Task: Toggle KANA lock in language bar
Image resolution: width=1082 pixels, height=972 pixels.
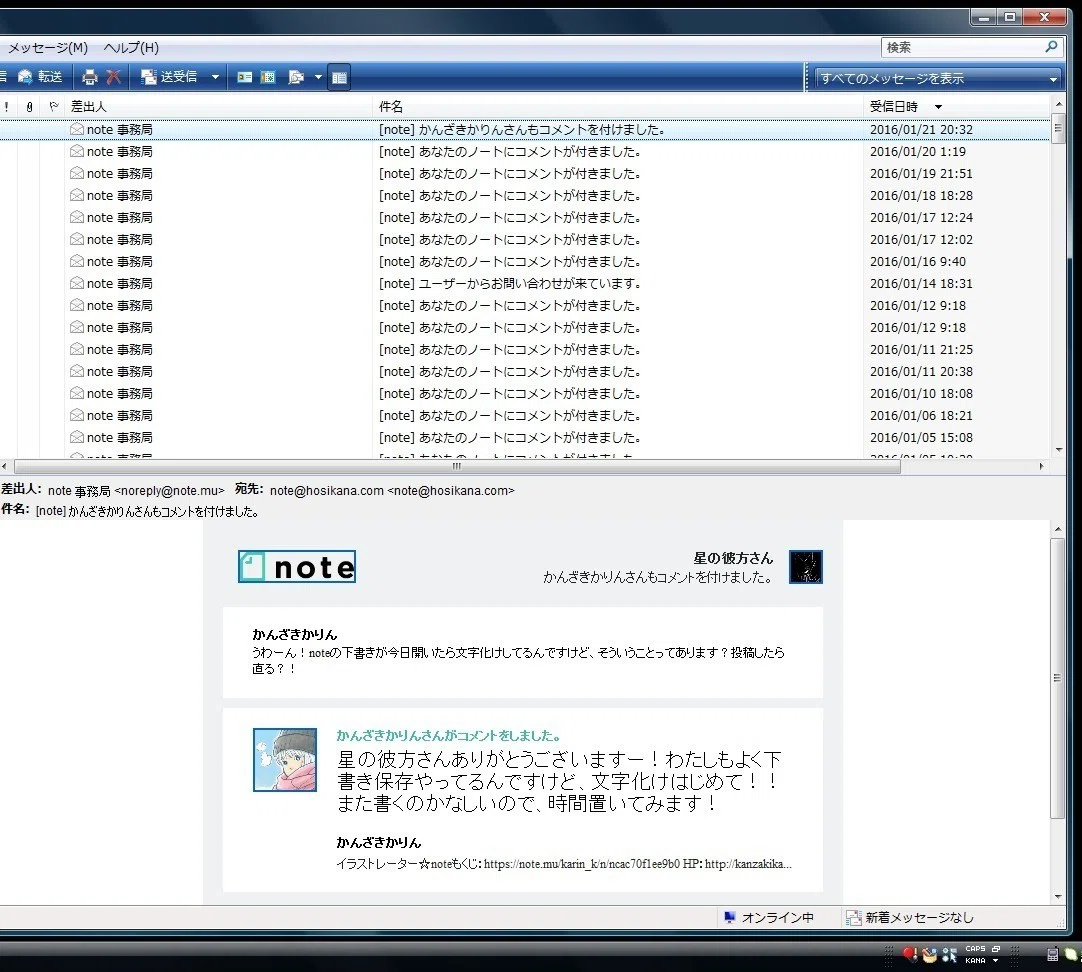Action: click(x=975, y=960)
